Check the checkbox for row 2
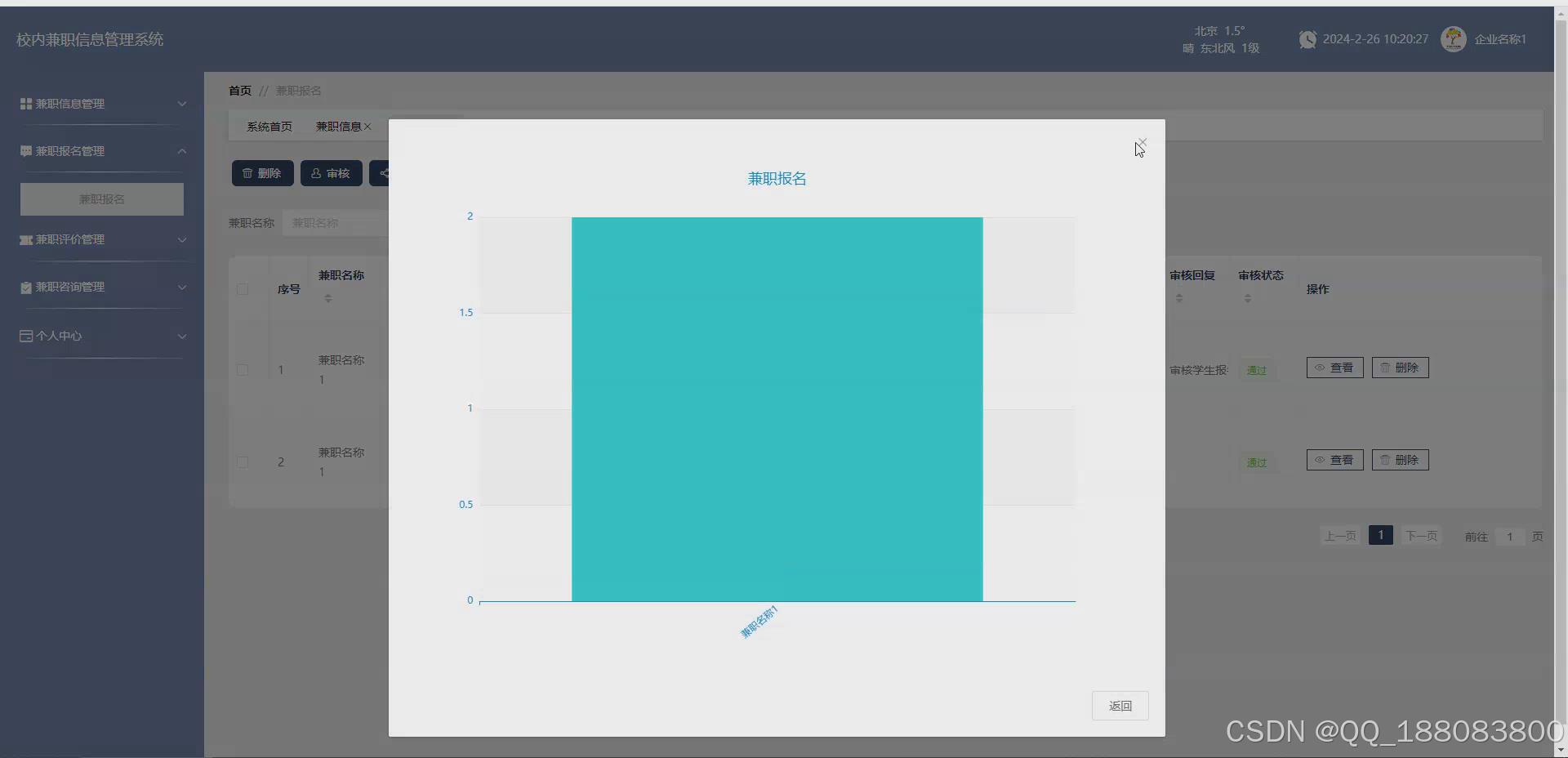This screenshot has height=758, width=1568. click(242, 463)
